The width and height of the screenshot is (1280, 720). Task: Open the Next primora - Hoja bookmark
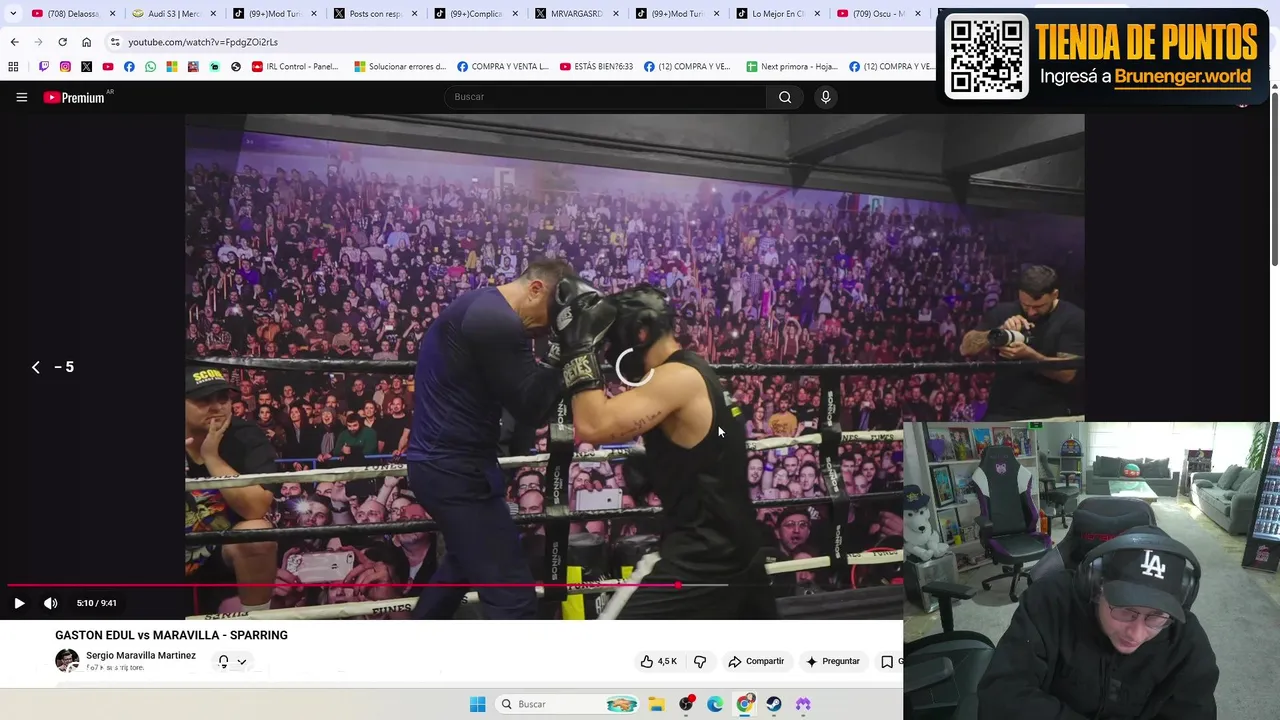coord(792,67)
